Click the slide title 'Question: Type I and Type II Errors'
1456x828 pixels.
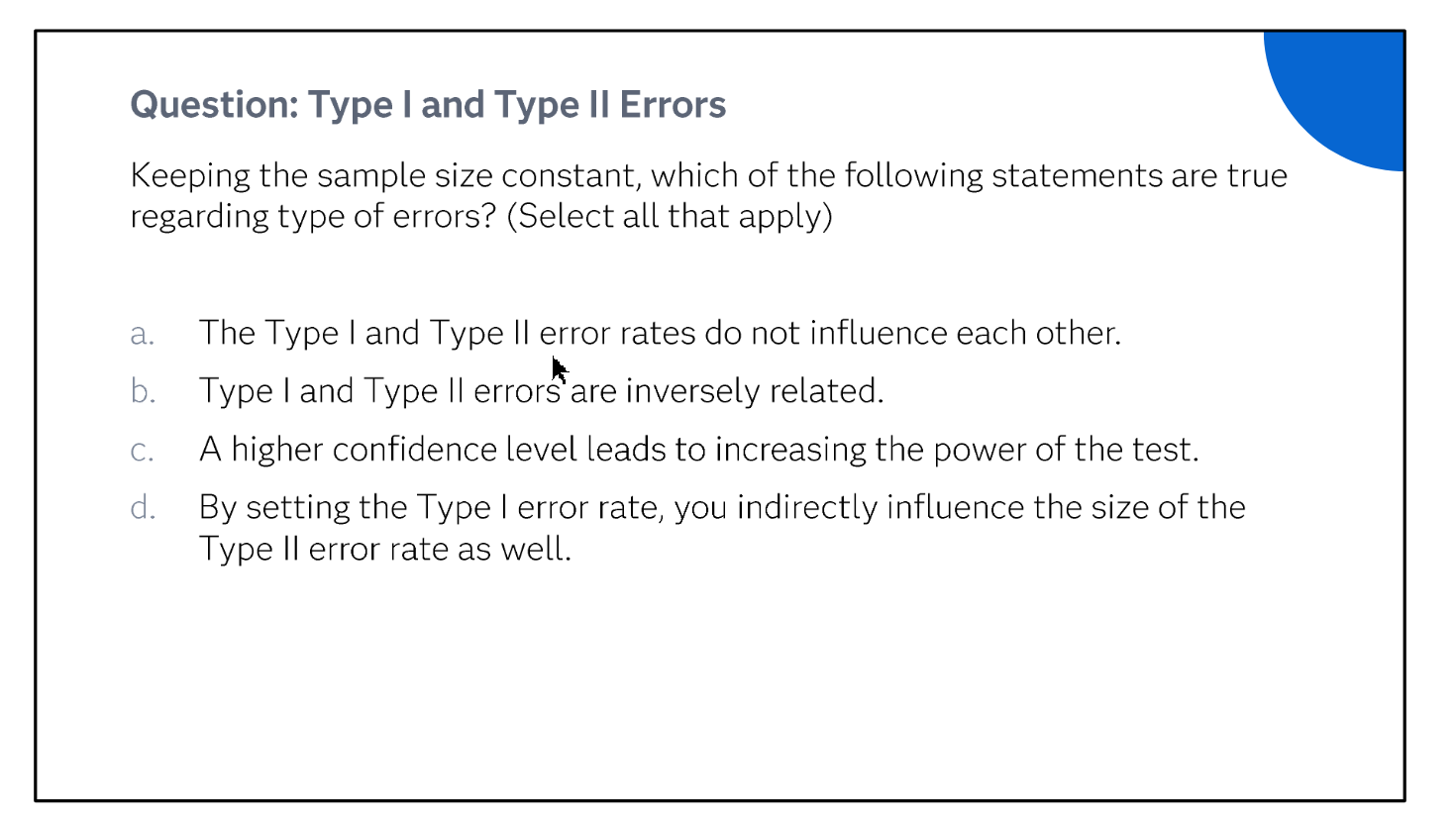click(x=428, y=105)
